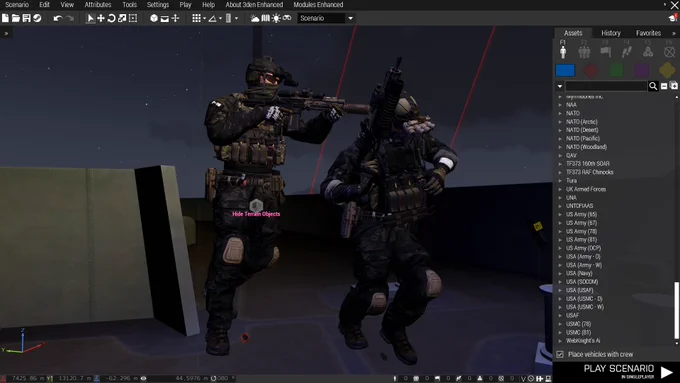Click the Save scenario floppy icon
The height and width of the screenshot is (383, 680).
pos(26,18)
